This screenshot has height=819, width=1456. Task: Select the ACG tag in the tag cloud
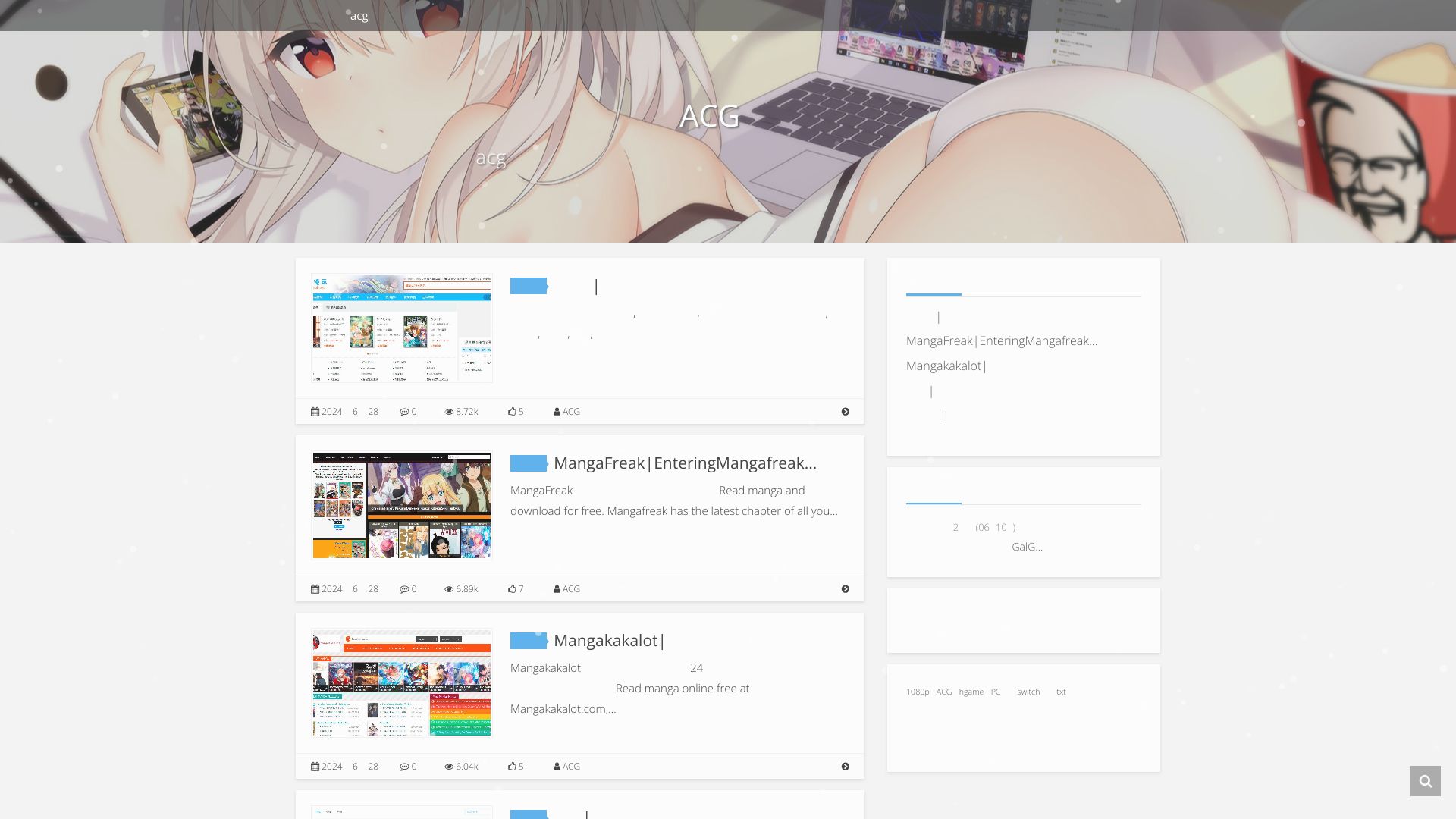(x=944, y=692)
